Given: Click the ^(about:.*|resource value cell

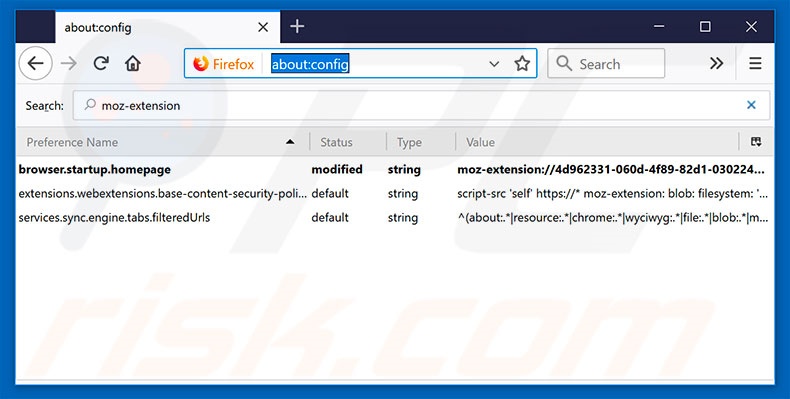Looking at the screenshot, I should click(x=613, y=218).
